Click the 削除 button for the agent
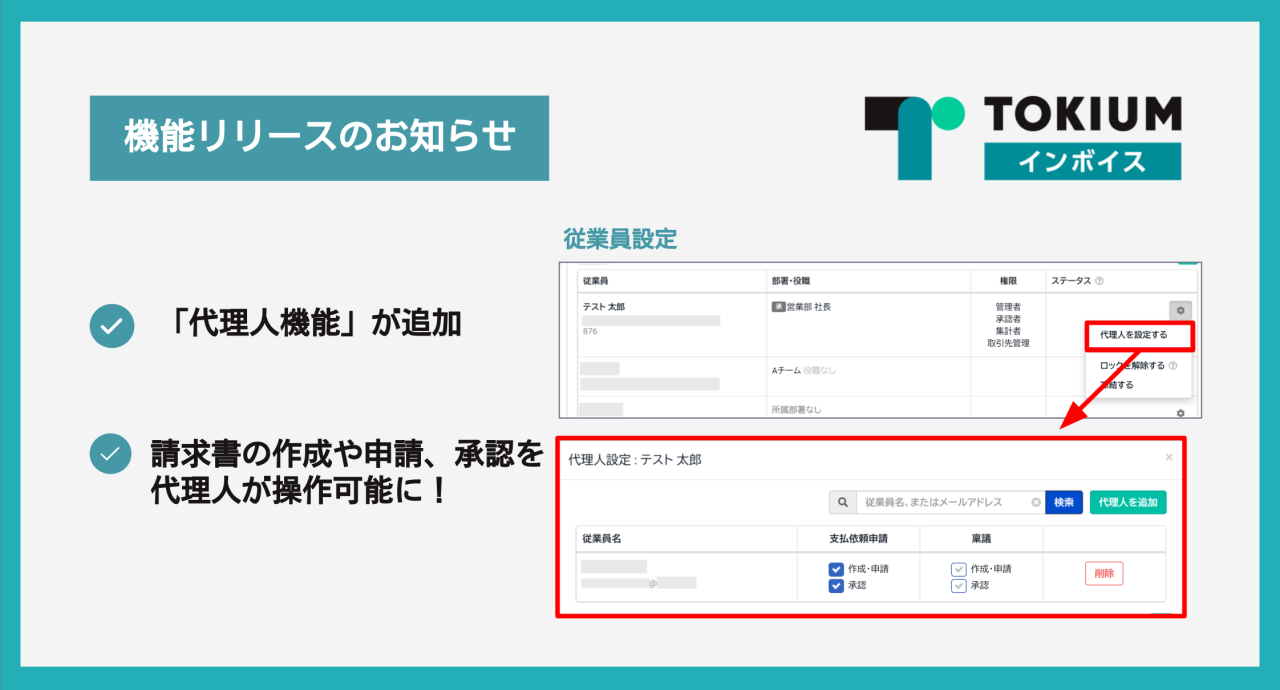The height and width of the screenshot is (690, 1280). (x=1104, y=574)
